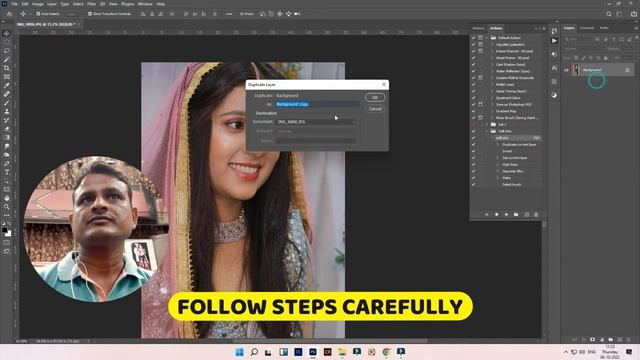Open the Filter menu
Screen dimensions: 640x360
coord(91,4)
